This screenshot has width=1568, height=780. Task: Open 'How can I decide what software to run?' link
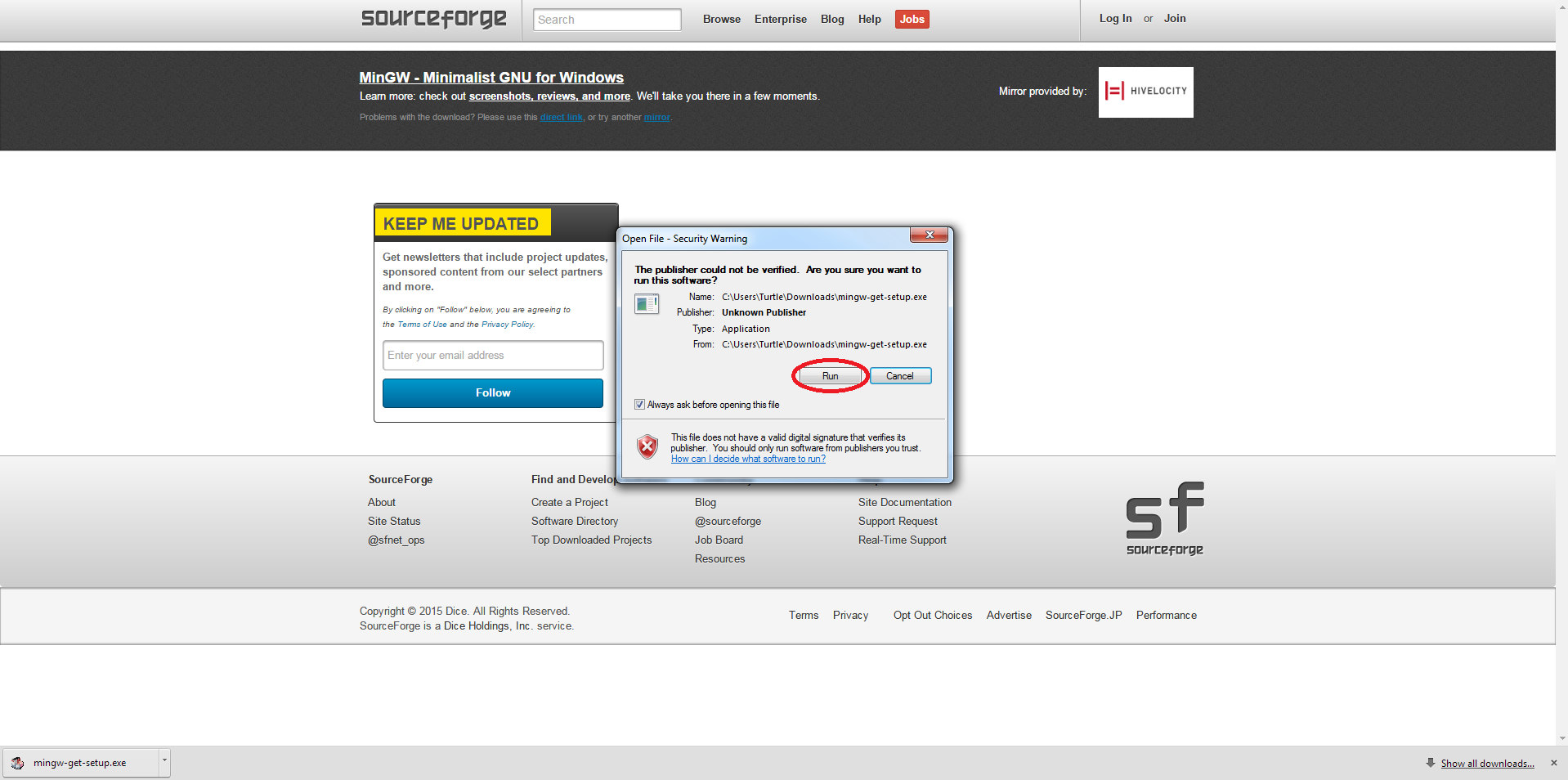748,459
